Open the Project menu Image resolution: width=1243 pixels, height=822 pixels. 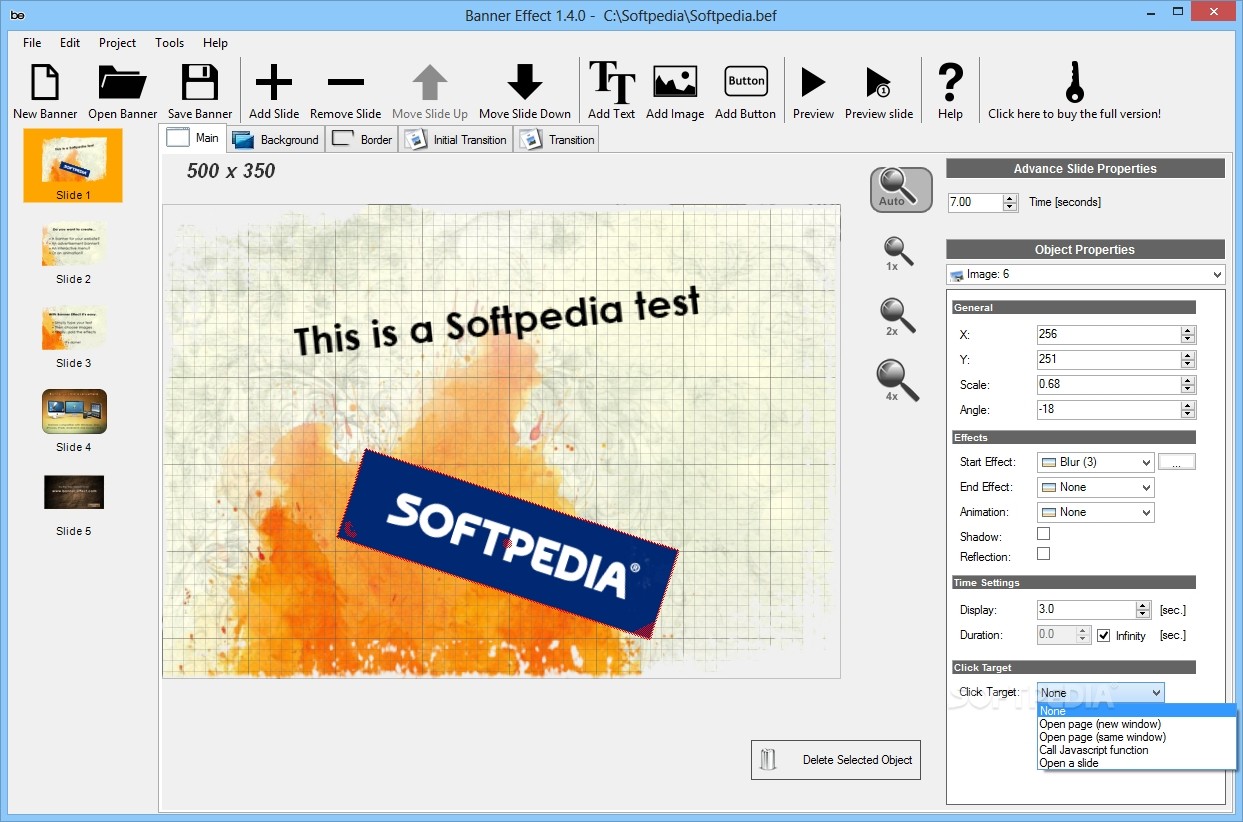117,43
